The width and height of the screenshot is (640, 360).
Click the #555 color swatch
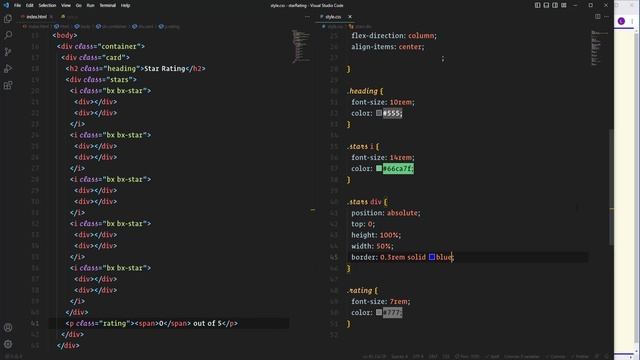379,113
